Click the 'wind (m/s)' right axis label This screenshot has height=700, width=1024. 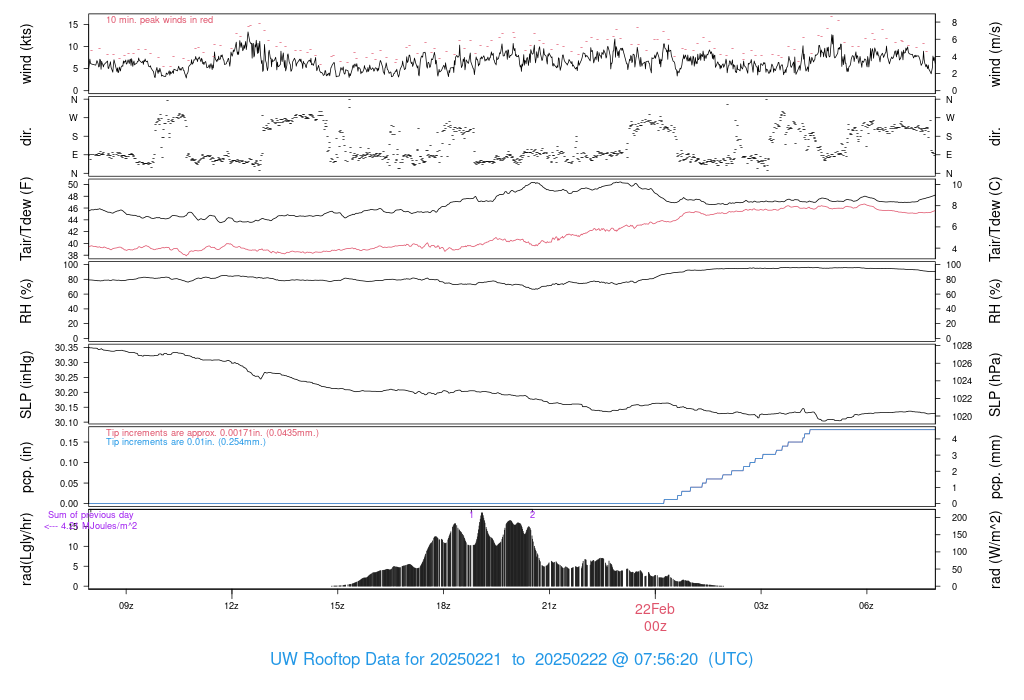[x=995, y=54]
